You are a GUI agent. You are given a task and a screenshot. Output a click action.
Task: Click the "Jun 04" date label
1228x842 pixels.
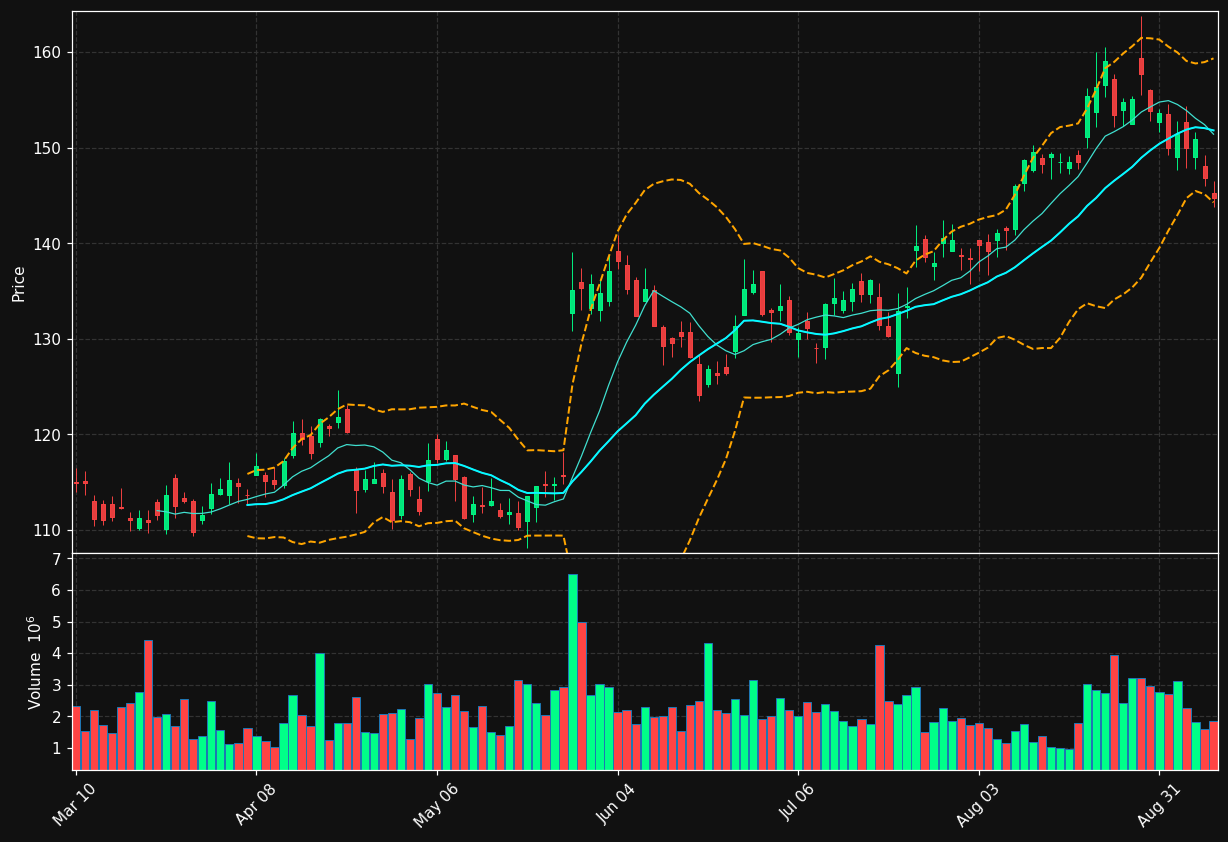tap(617, 805)
